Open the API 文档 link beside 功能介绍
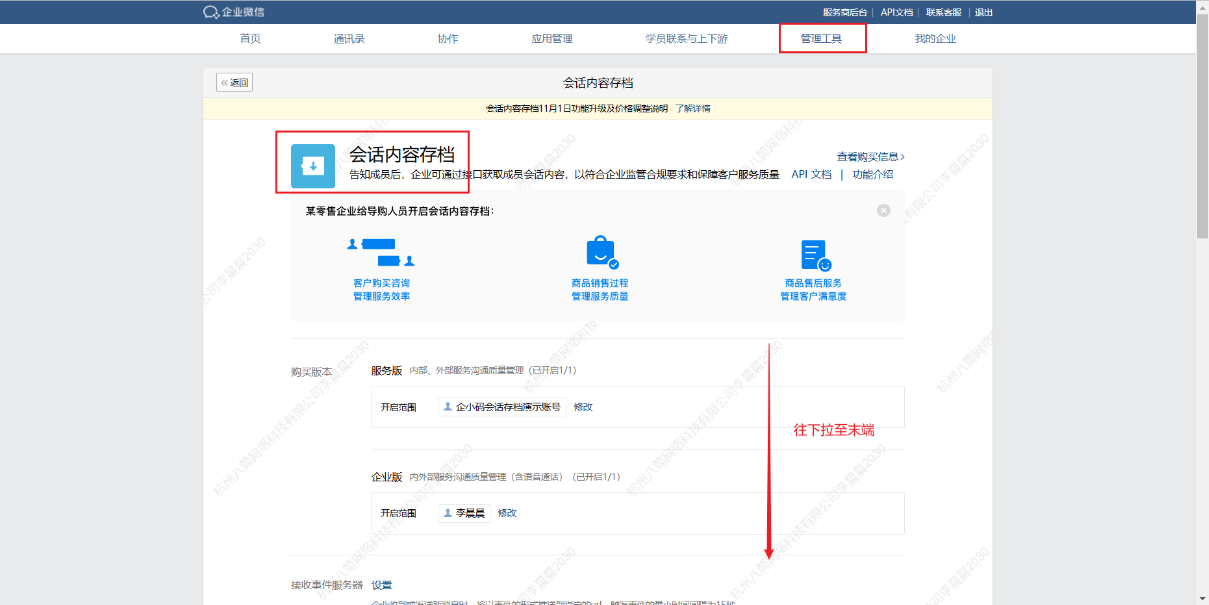This screenshot has height=605, width=1209. 811,174
